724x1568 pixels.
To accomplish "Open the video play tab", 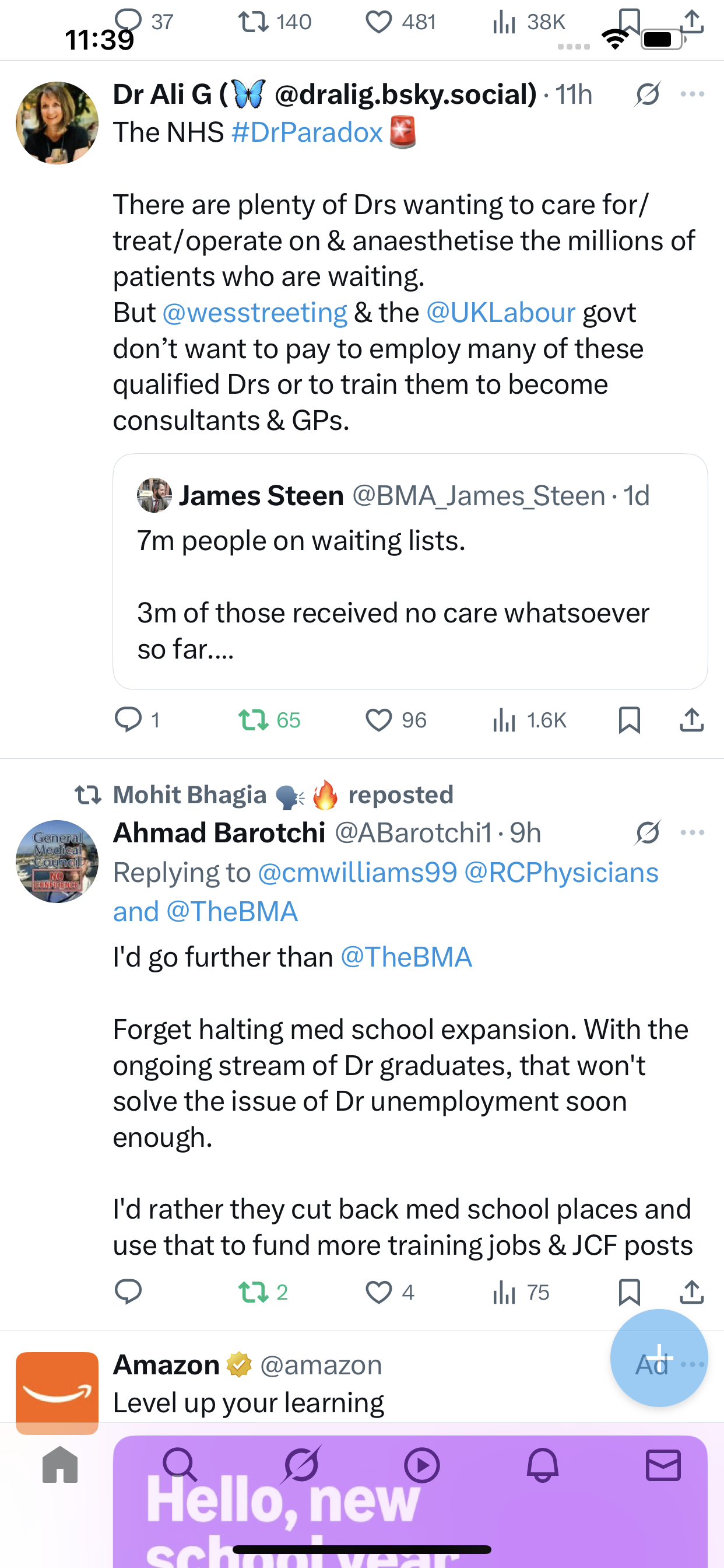I will tap(421, 1465).
